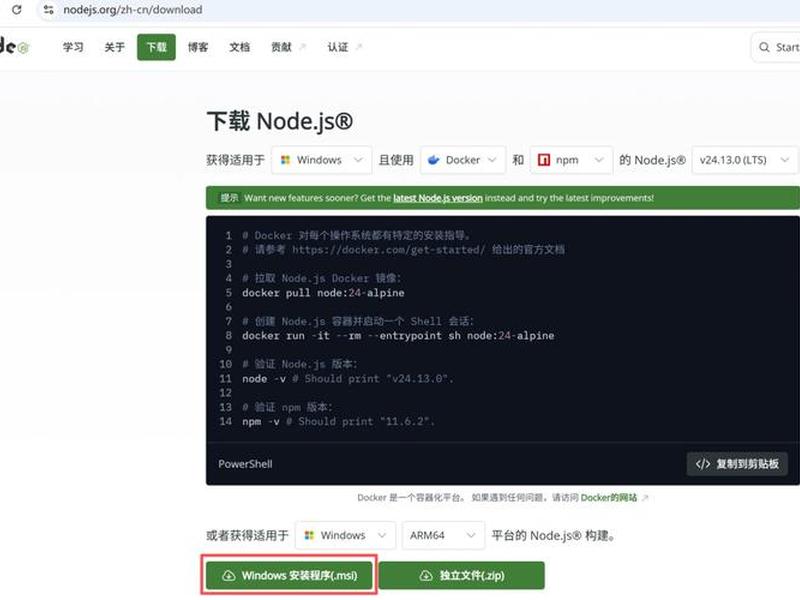This screenshot has width=800, height=600.
Task: Click the 复制到剪贴板 copy button
Action: pos(737,464)
